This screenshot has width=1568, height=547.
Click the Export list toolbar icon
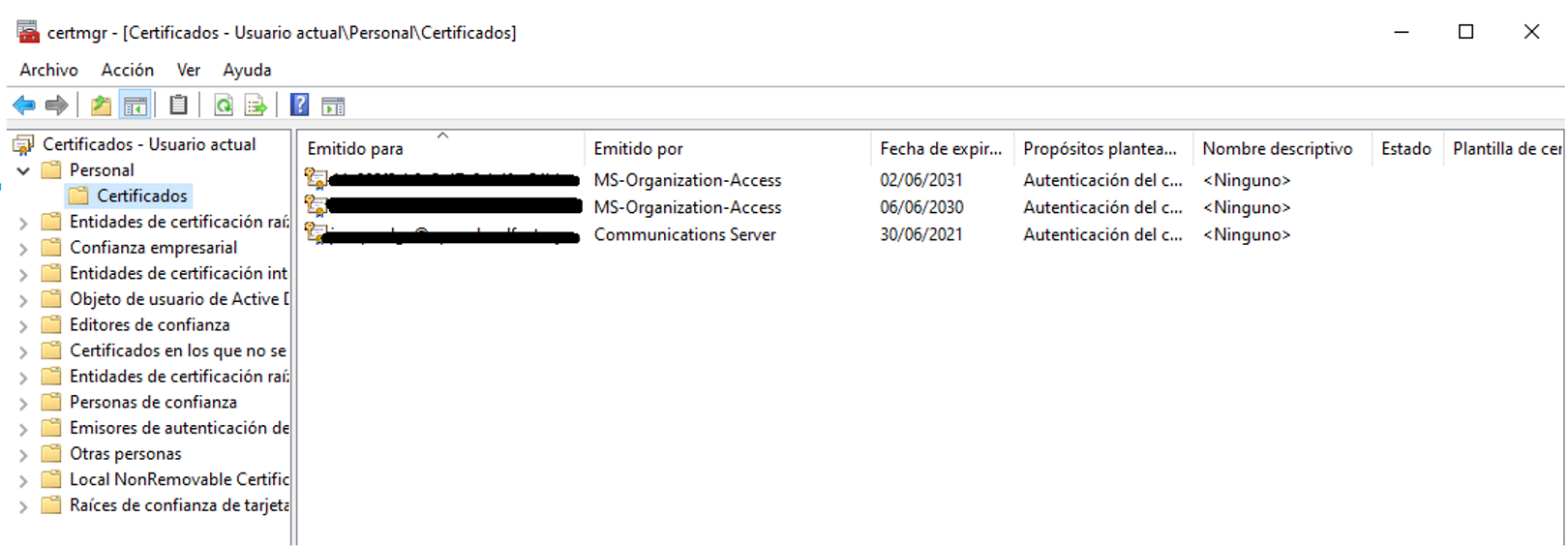click(x=256, y=106)
